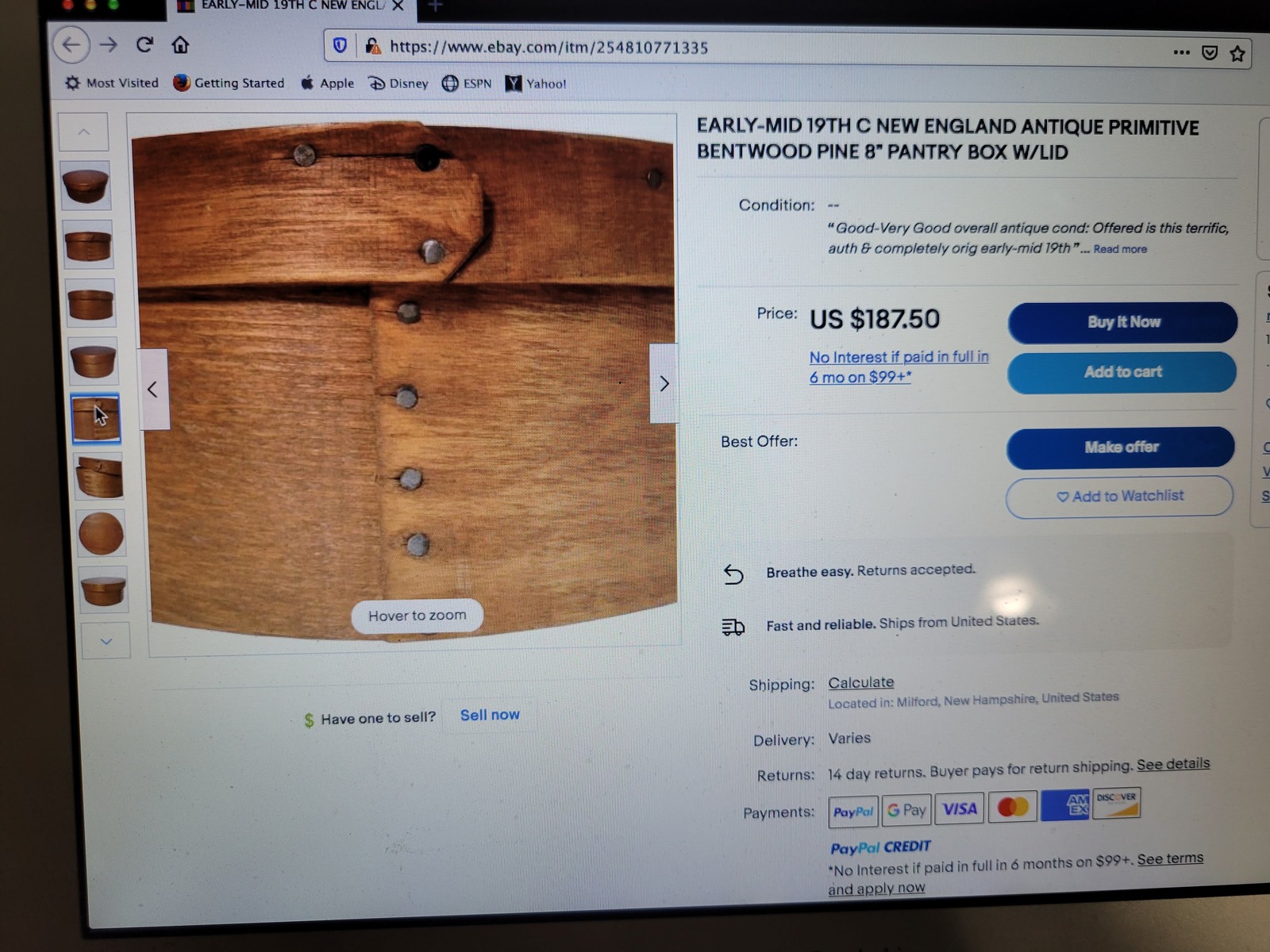The width and height of the screenshot is (1270, 952).
Task: Add item to Watchlist
Action: [1119, 497]
